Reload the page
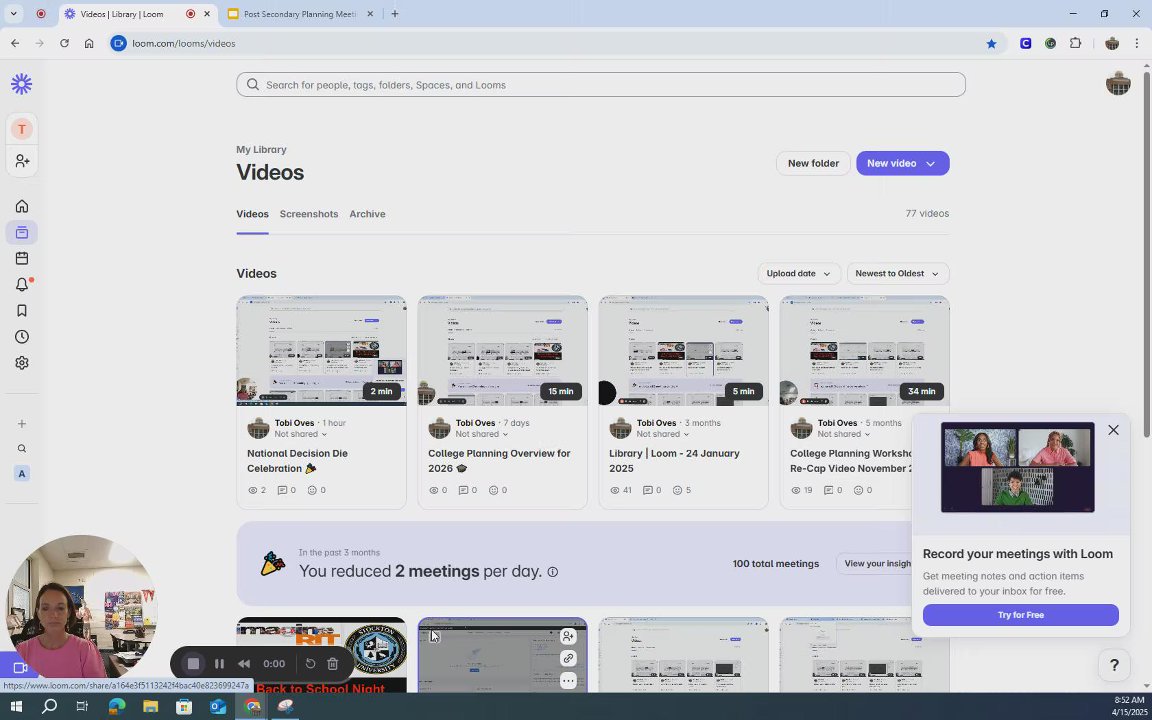The height and width of the screenshot is (720, 1152). coord(64,43)
